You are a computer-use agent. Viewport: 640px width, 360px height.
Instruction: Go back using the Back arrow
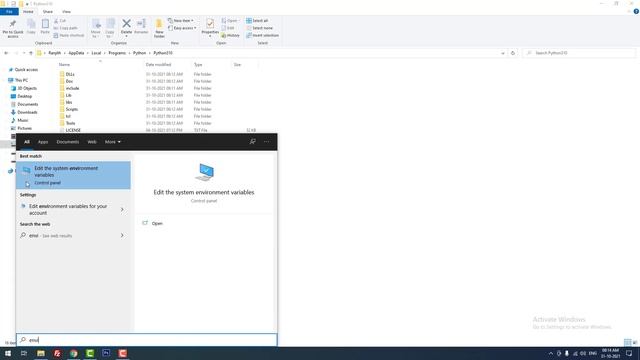(x=6, y=53)
